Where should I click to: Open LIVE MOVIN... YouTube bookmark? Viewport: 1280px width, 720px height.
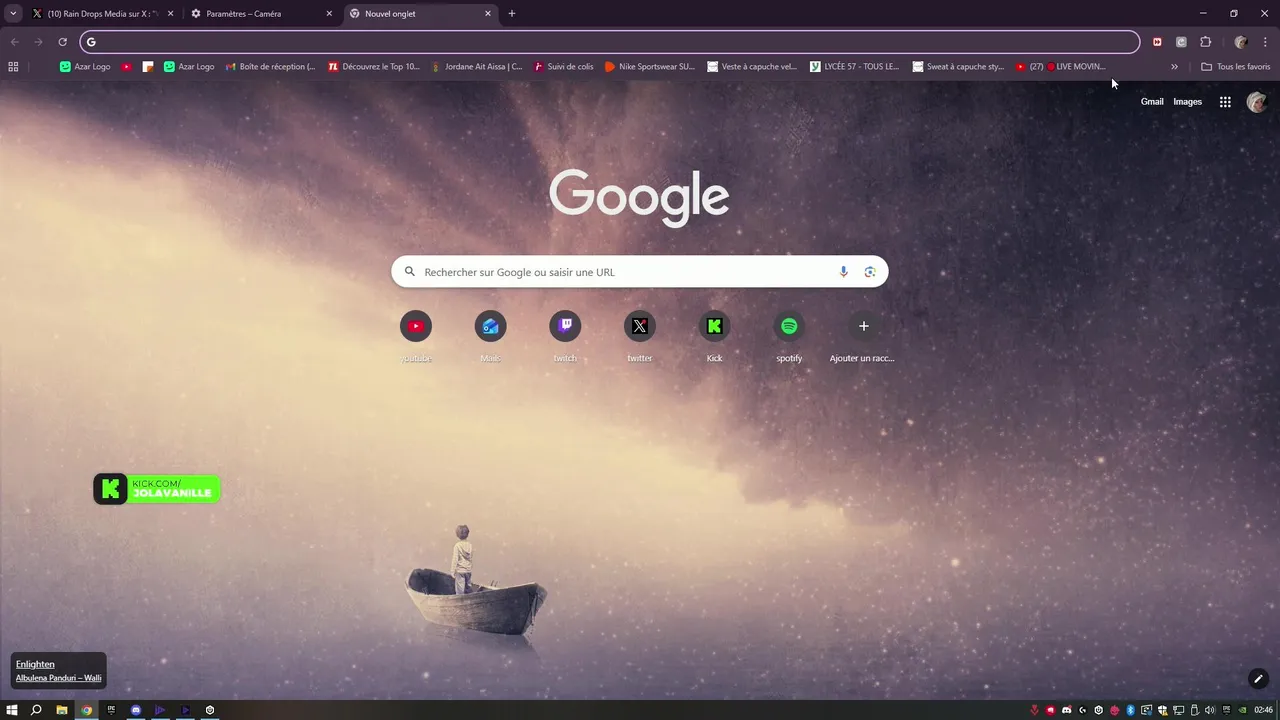pyautogui.click(x=1060, y=67)
